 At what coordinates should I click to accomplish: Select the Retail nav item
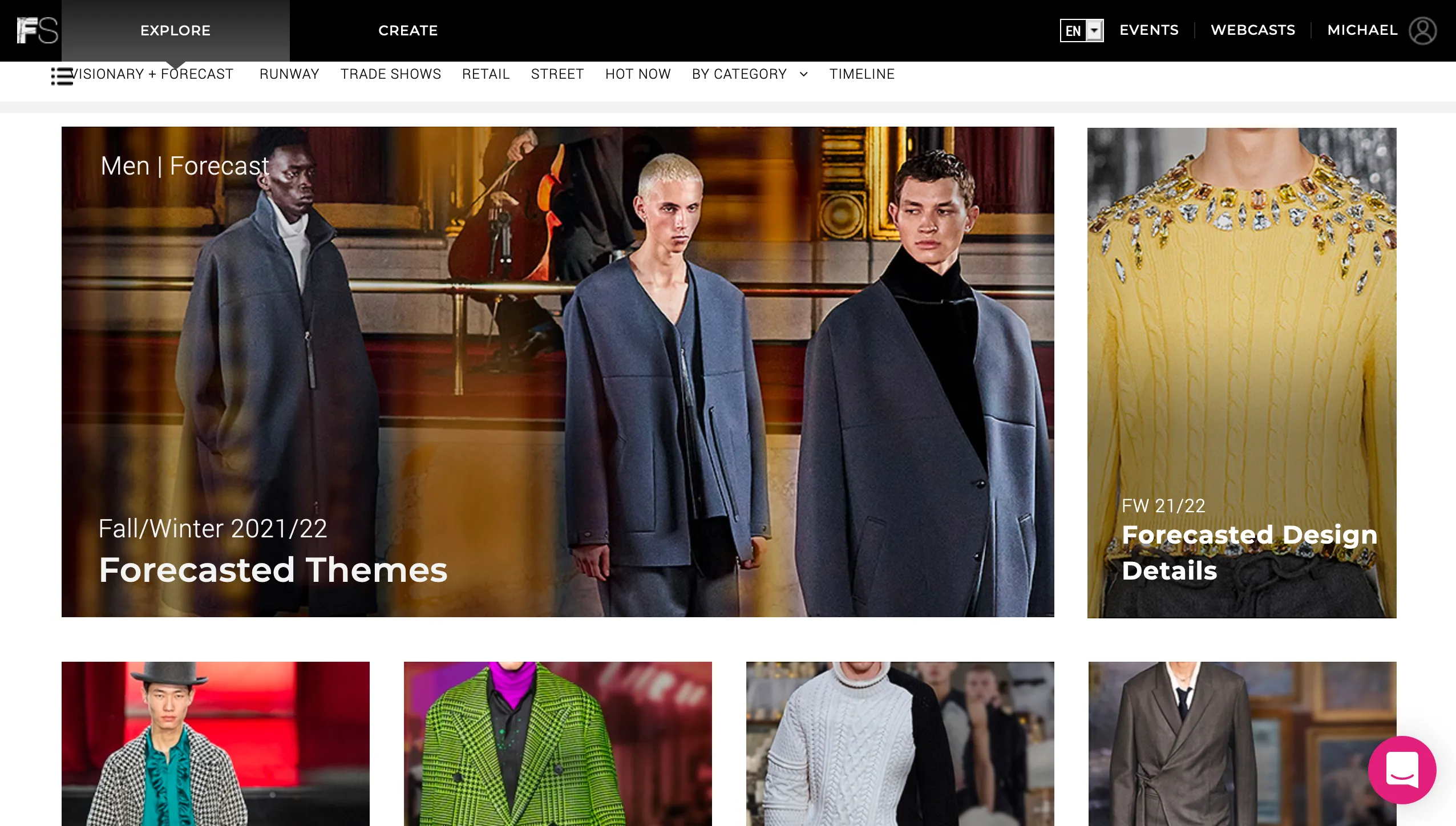pos(486,74)
